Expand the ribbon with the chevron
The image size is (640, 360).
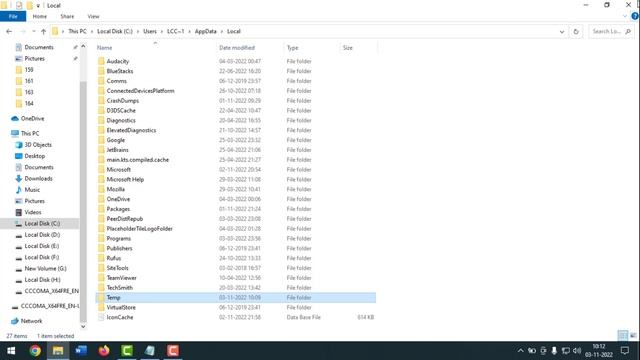point(625,16)
